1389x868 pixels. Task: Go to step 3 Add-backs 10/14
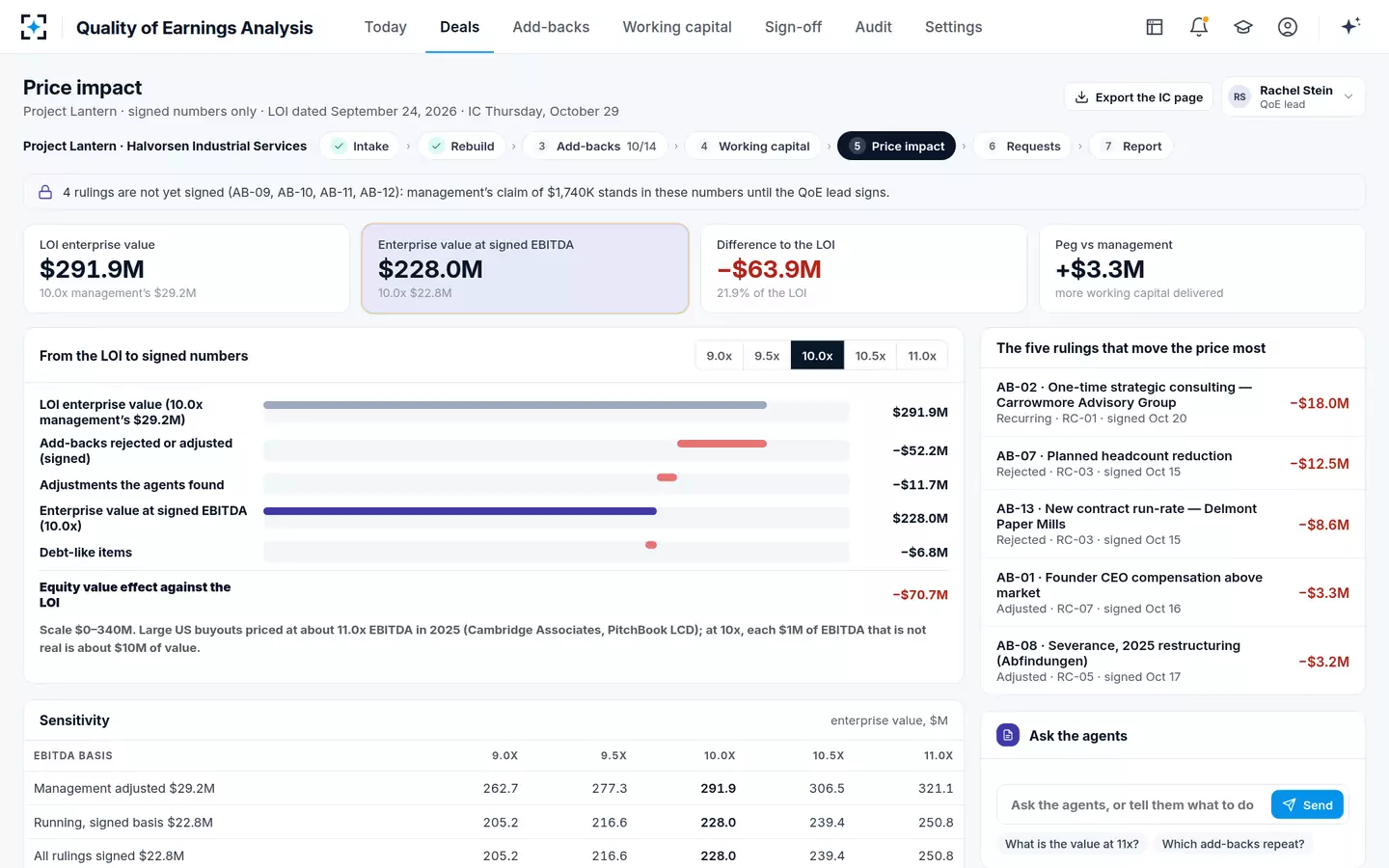click(x=596, y=147)
